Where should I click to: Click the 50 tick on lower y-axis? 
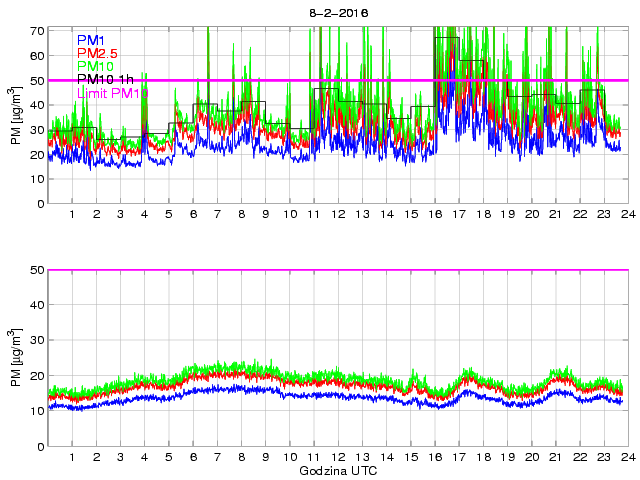(36, 270)
